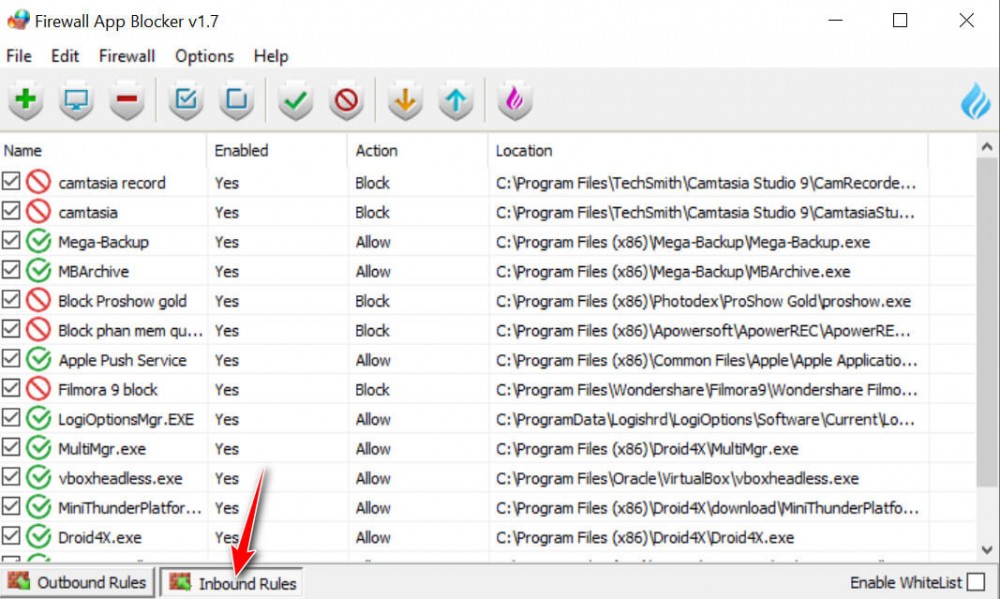Image resolution: width=1000 pixels, height=599 pixels.
Task: Open the Firewall menu
Action: point(126,56)
